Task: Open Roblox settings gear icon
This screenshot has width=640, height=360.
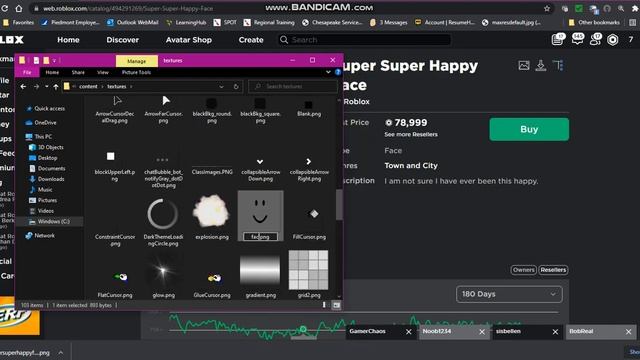Action: pyautogui.click(x=613, y=40)
